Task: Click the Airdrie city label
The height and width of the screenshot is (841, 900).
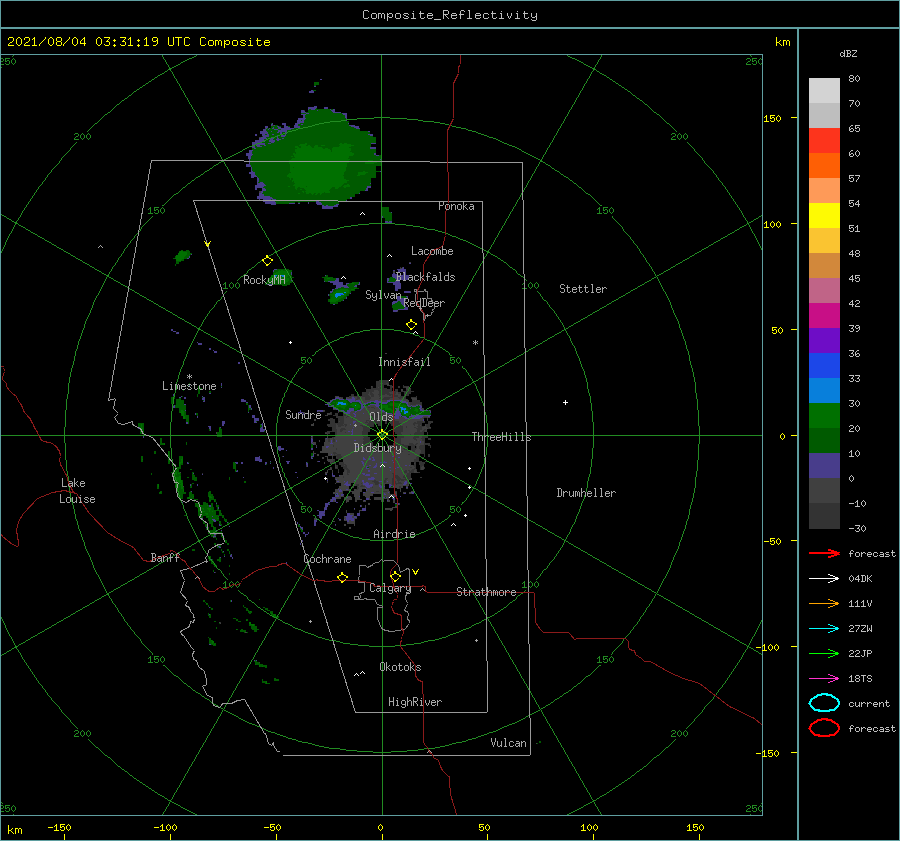Action: (394, 534)
